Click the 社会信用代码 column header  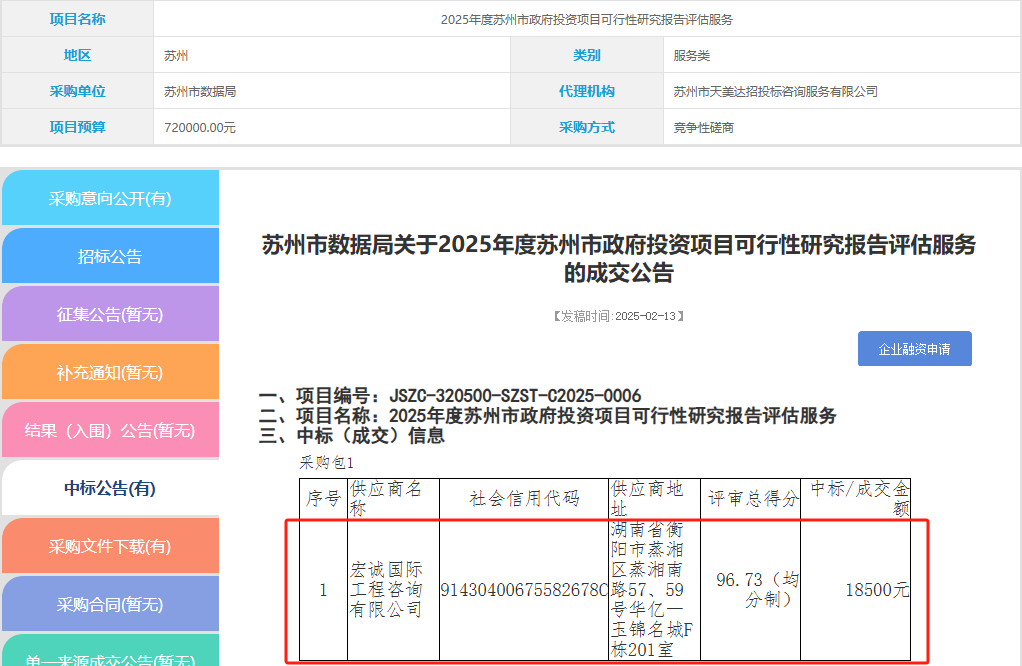tap(524, 499)
